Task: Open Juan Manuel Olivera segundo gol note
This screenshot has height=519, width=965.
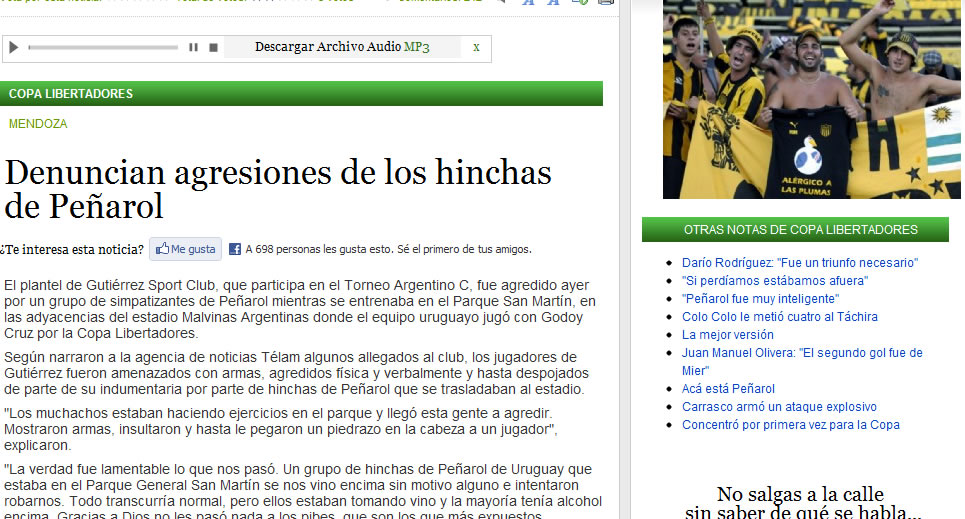Action: (801, 353)
